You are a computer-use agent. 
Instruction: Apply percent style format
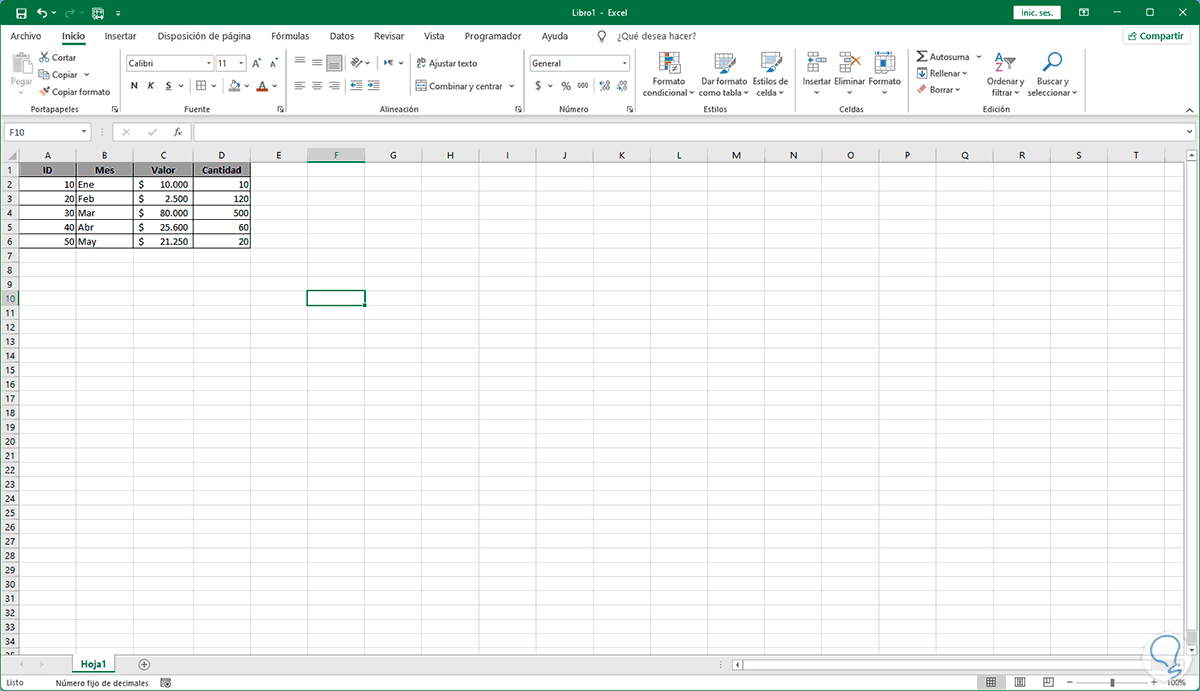click(x=566, y=86)
